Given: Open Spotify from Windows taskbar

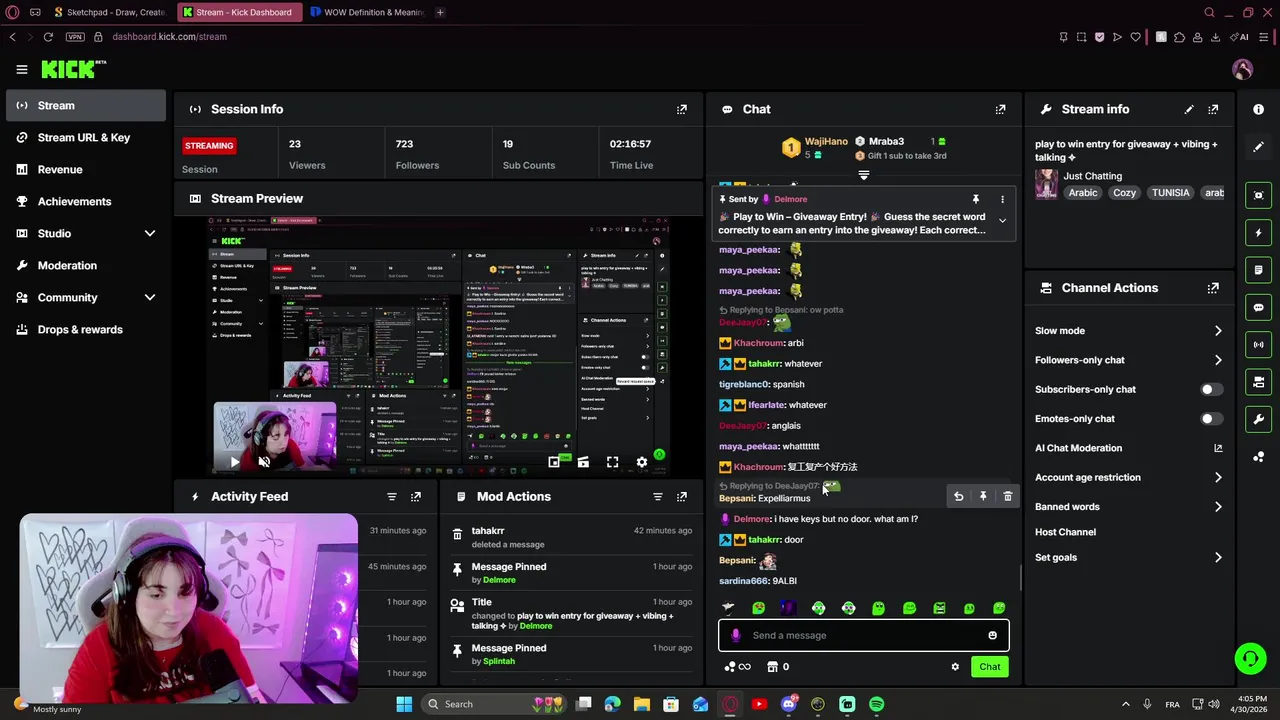Looking at the screenshot, I should click(x=876, y=704).
